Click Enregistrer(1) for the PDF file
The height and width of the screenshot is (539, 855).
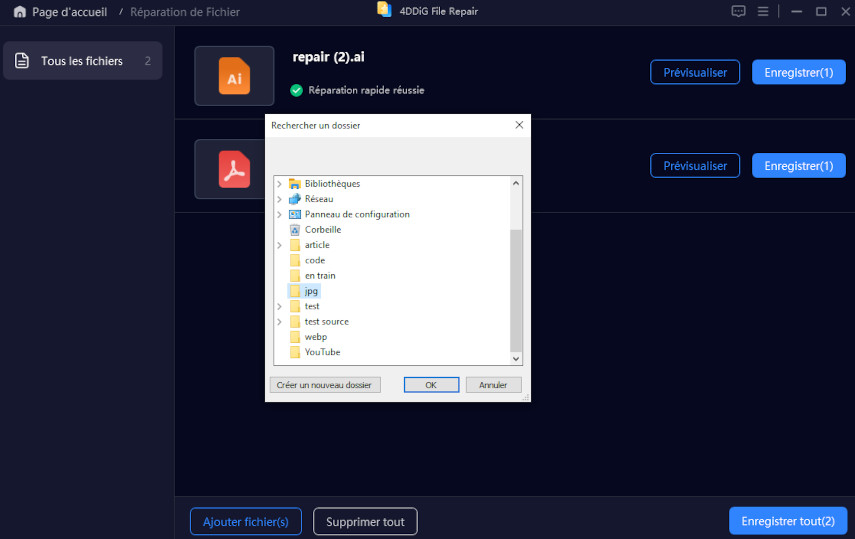pyautogui.click(x=799, y=165)
